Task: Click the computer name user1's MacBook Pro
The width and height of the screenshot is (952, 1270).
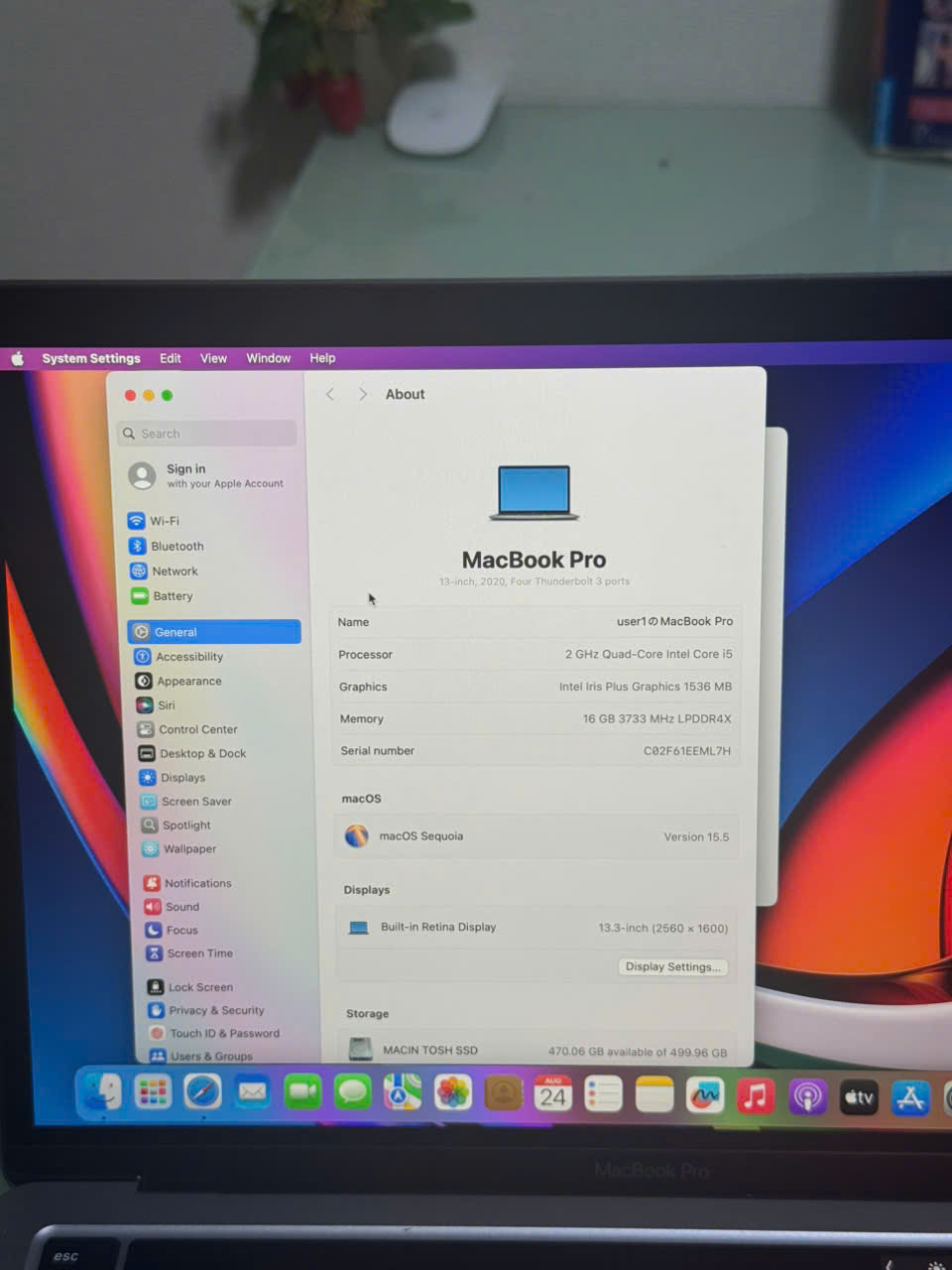Action: point(674,621)
